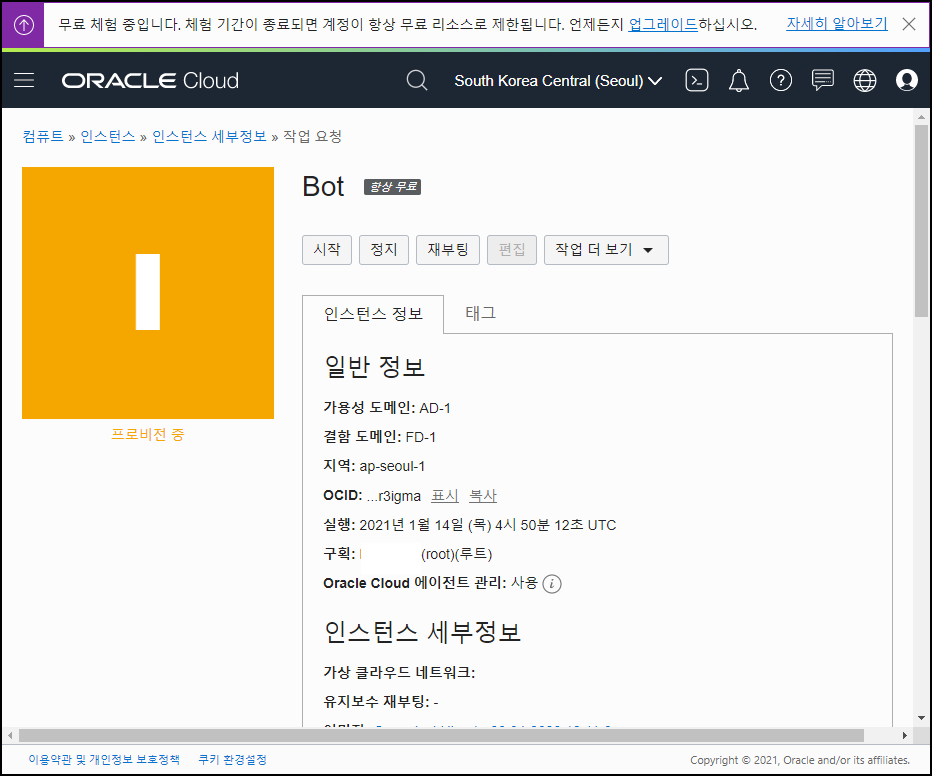The width and height of the screenshot is (932, 776).
Task: Open the navigation hamburger menu
Action: (x=24, y=81)
